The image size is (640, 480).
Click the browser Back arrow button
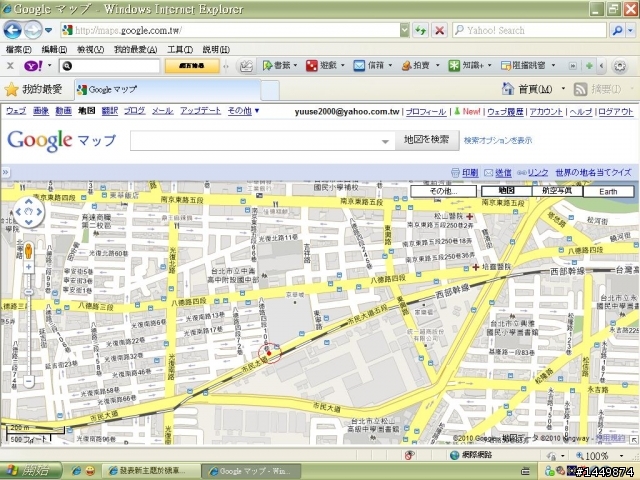point(12,30)
